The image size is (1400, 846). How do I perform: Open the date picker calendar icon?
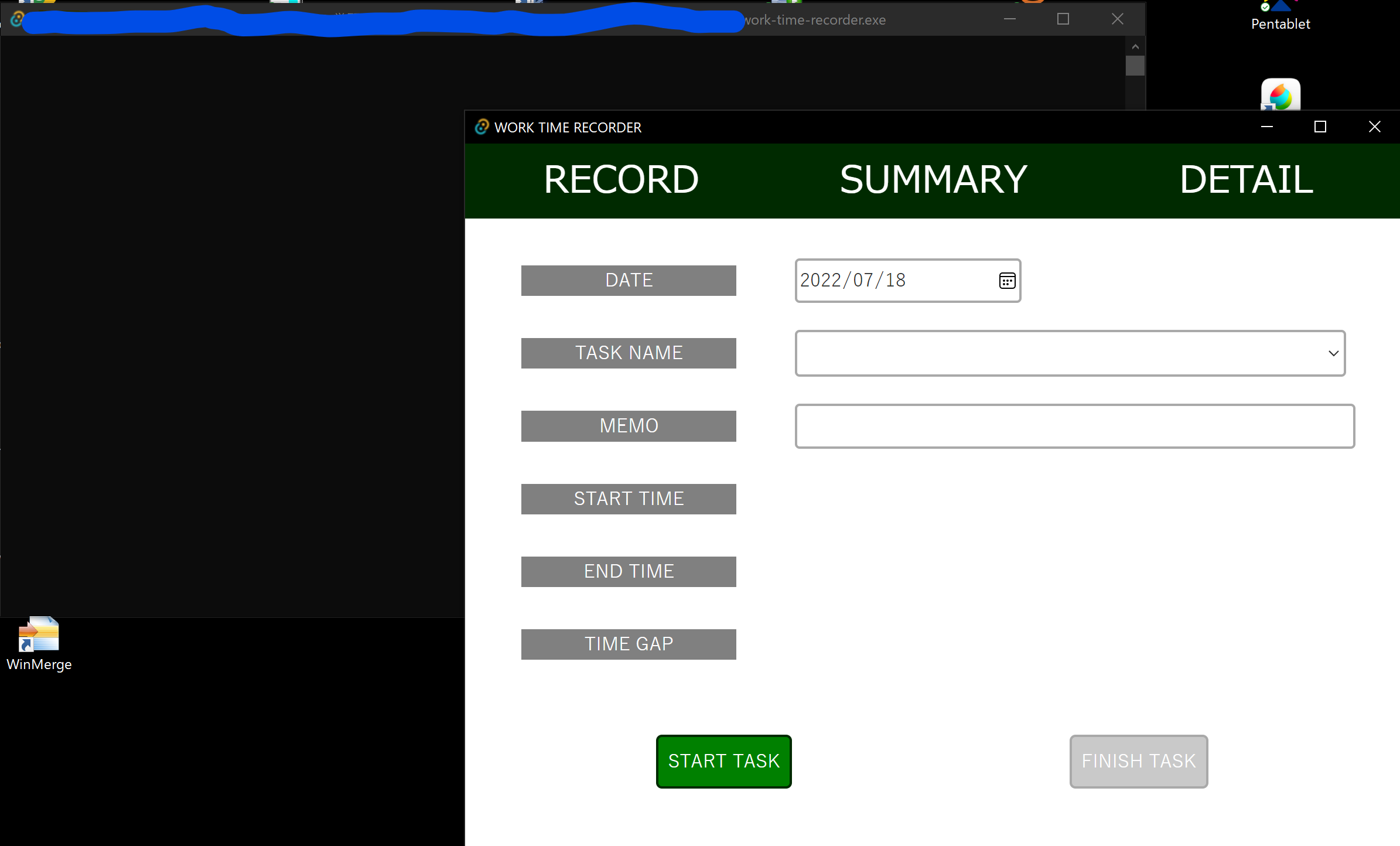1007,281
